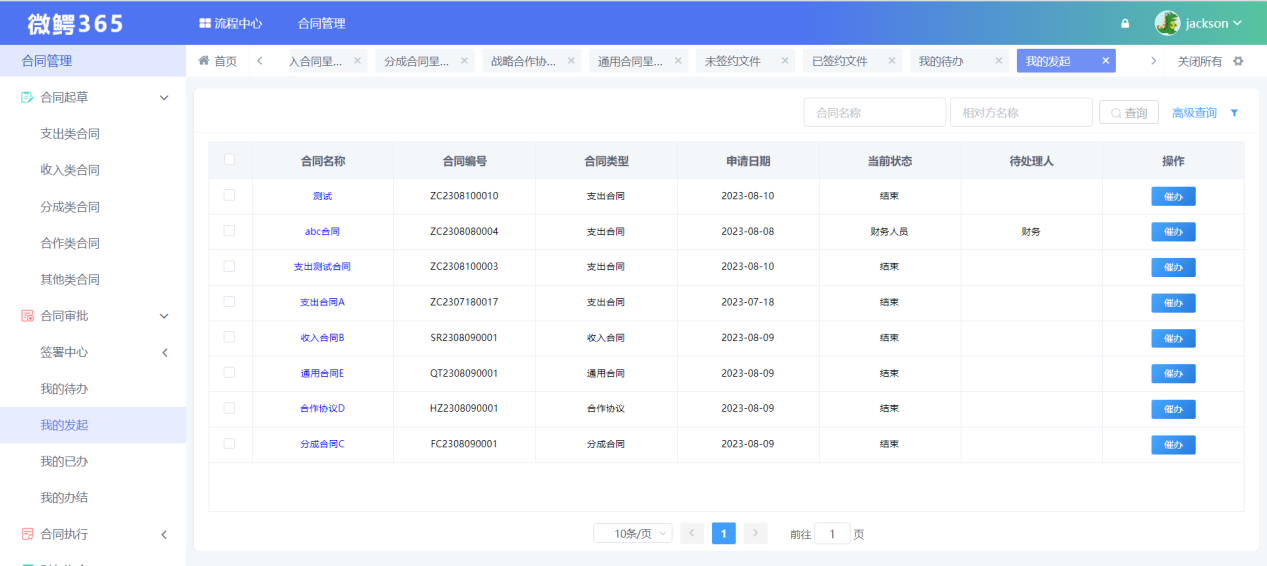Click the 合同名称 search input field
Viewport: 1267px width, 566px height.
(874, 113)
